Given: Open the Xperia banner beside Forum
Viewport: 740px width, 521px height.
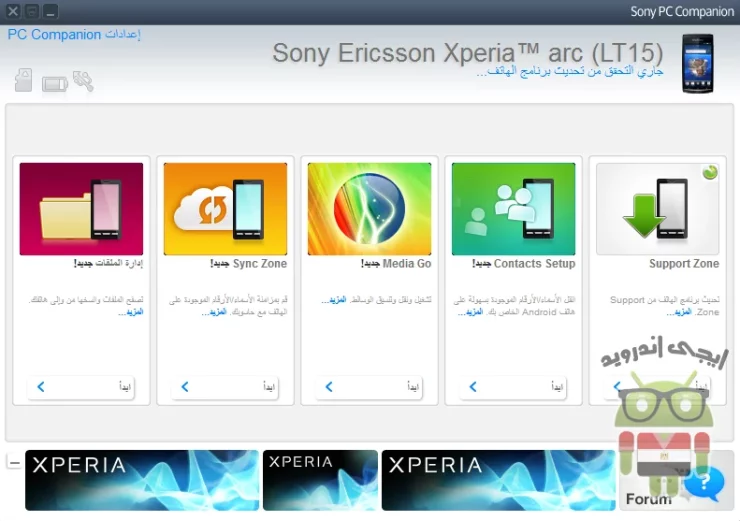Looking at the screenshot, I should point(498,480).
